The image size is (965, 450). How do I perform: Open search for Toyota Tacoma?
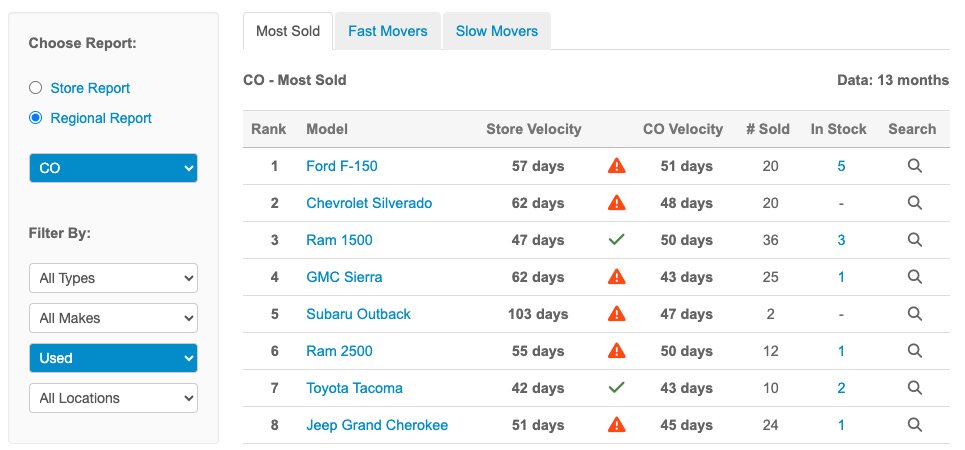[x=915, y=388]
